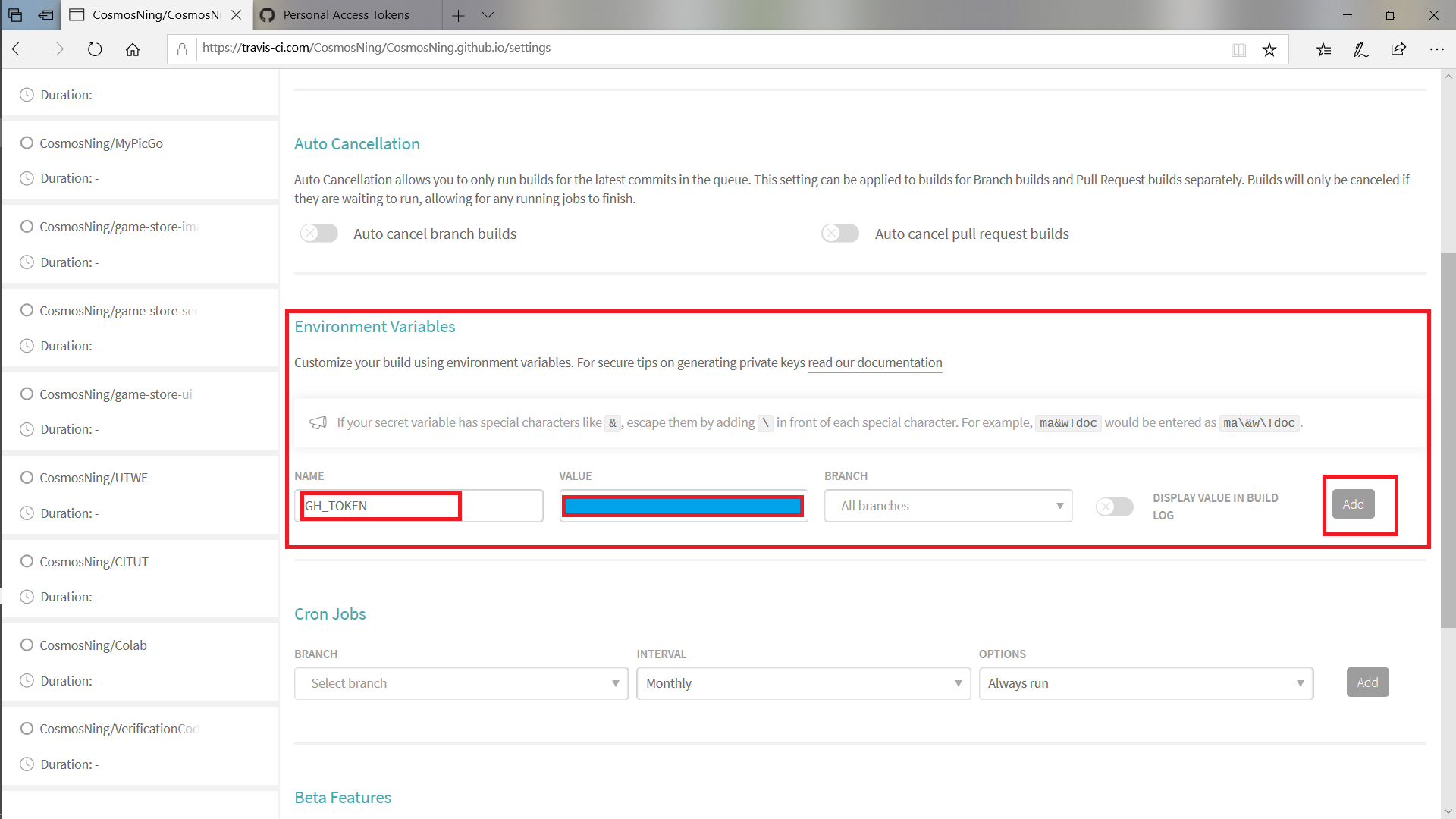Click the back navigation arrow
The image size is (1456, 819).
click(x=19, y=49)
